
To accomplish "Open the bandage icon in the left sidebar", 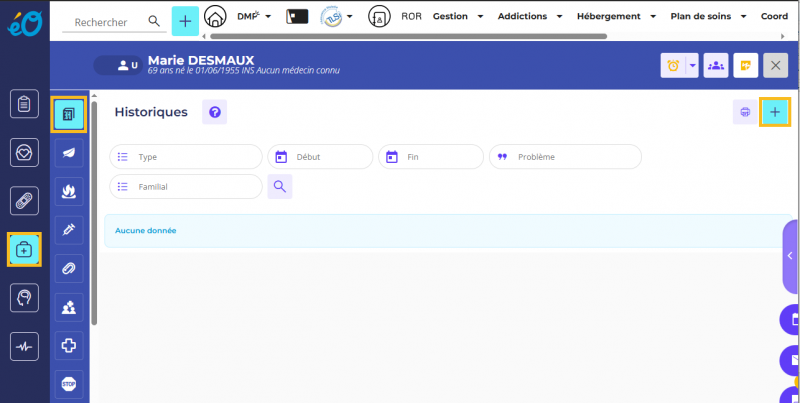I will pos(24,200).
